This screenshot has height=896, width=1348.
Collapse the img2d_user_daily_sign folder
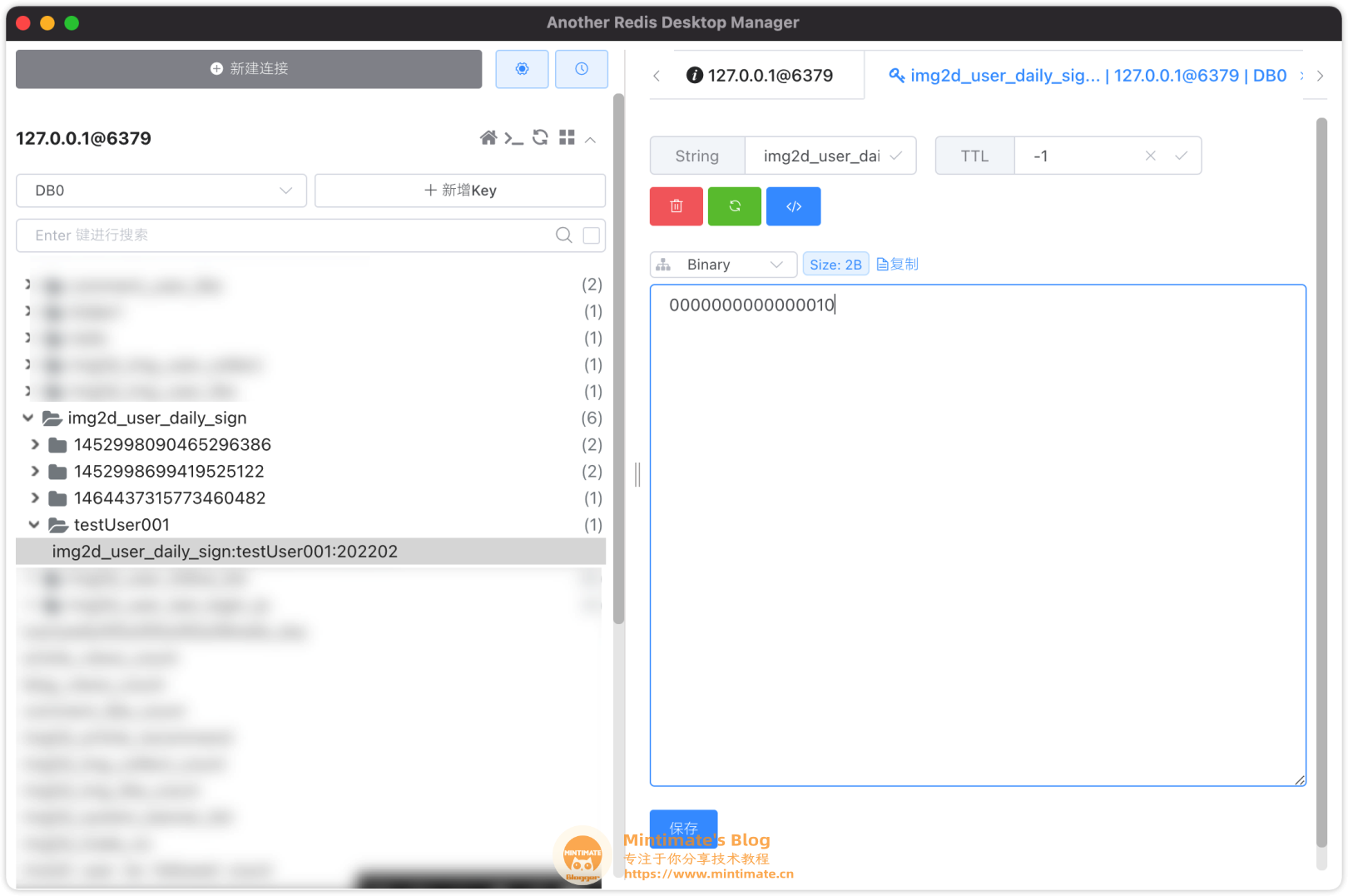click(x=28, y=418)
